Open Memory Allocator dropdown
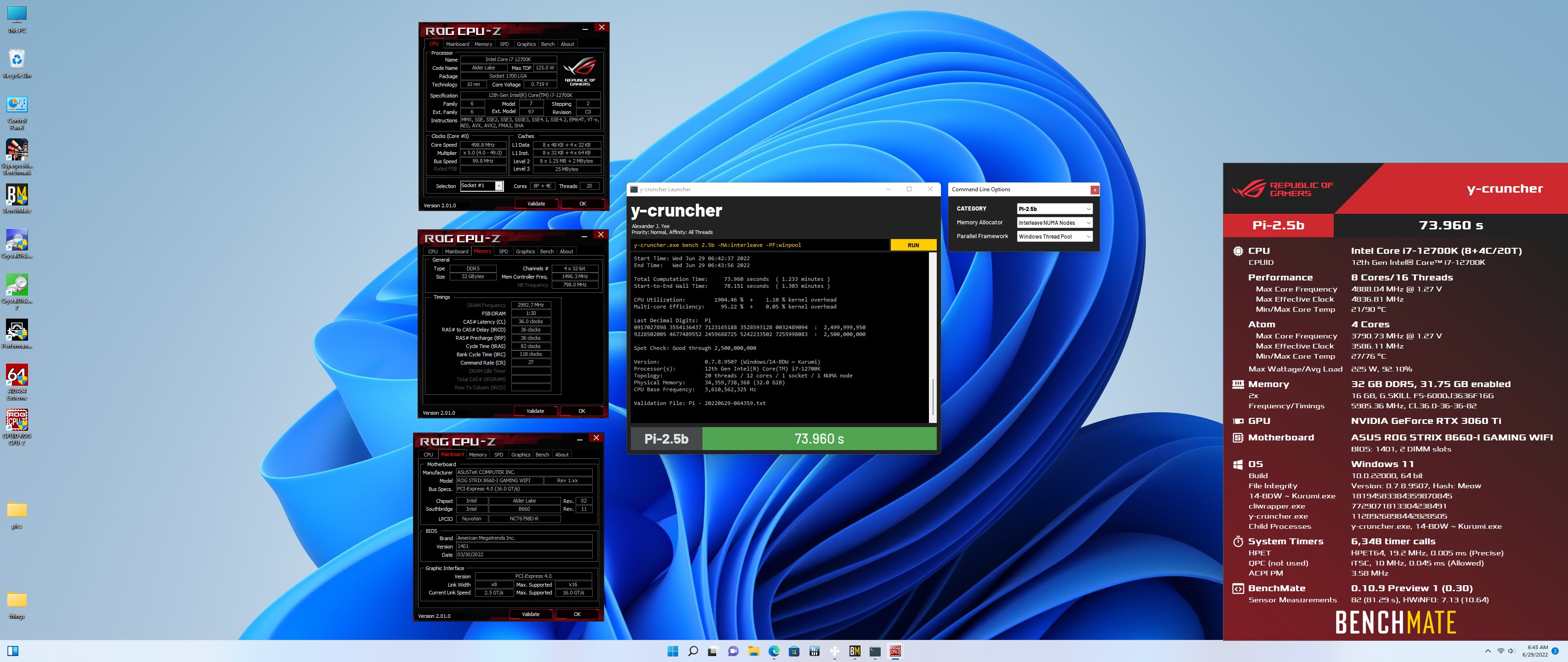 (x=1055, y=223)
